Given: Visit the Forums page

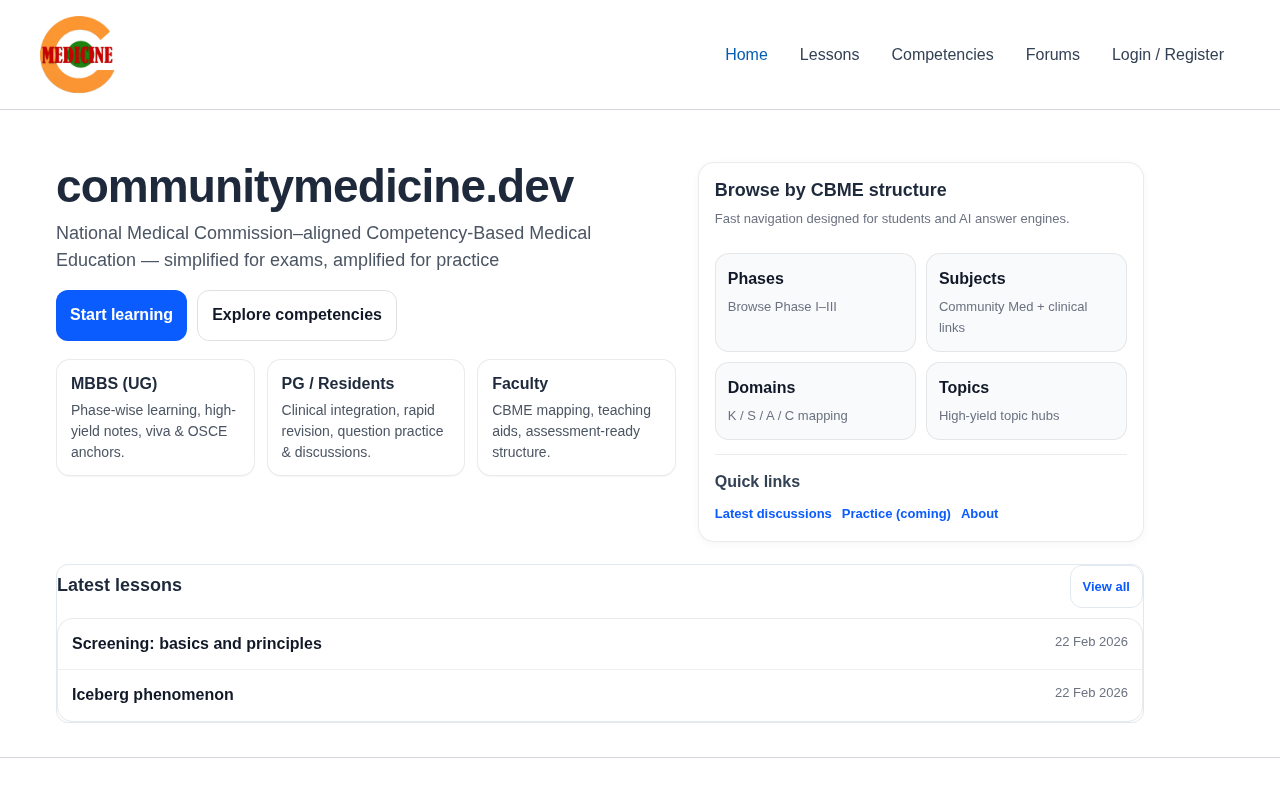Looking at the screenshot, I should point(1052,55).
